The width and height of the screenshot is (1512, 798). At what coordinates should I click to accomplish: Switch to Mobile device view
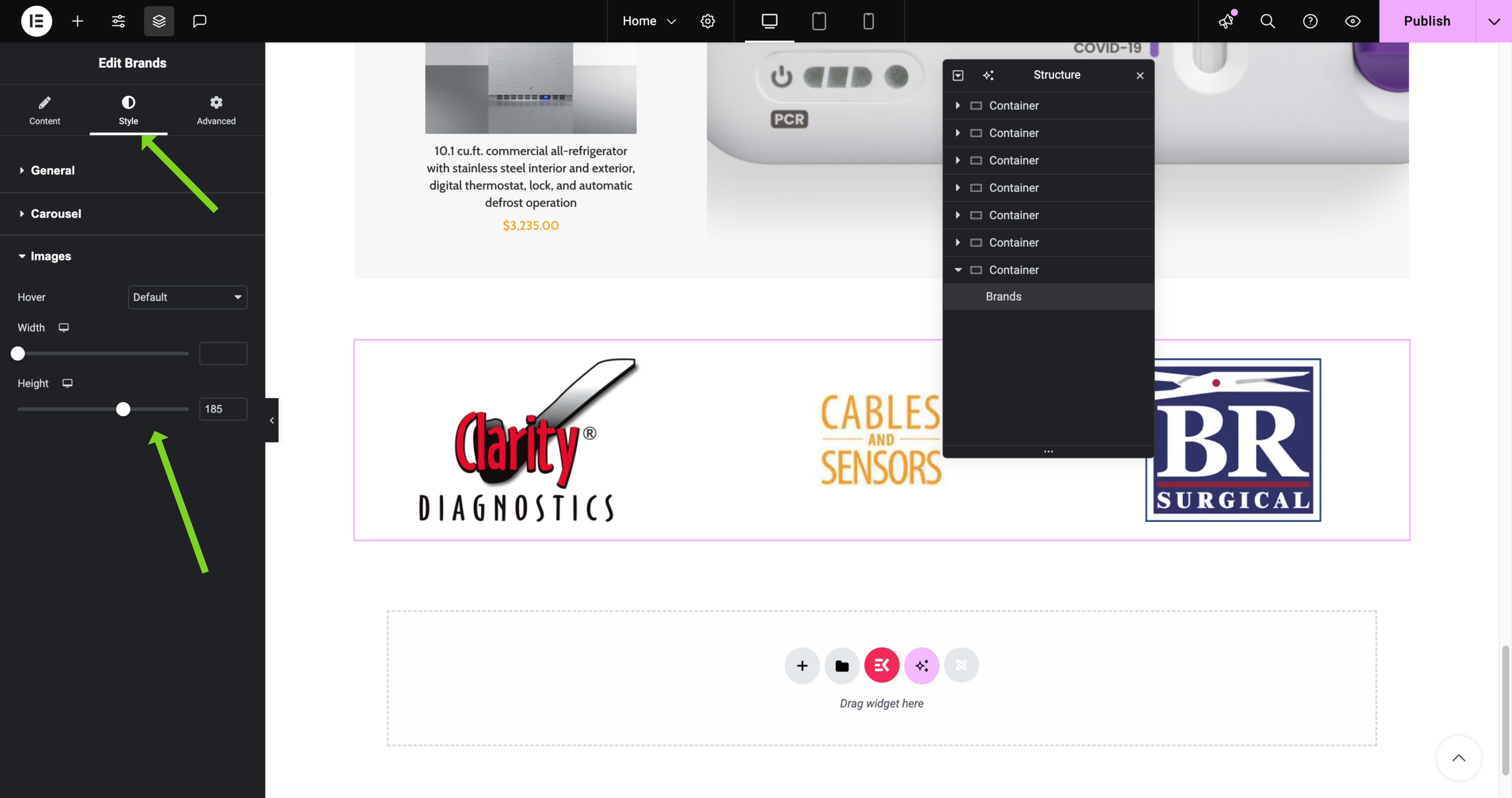pyautogui.click(x=869, y=21)
